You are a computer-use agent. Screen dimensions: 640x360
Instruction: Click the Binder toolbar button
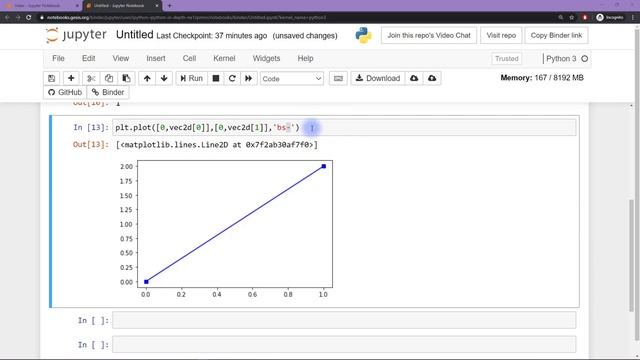click(x=108, y=92)
